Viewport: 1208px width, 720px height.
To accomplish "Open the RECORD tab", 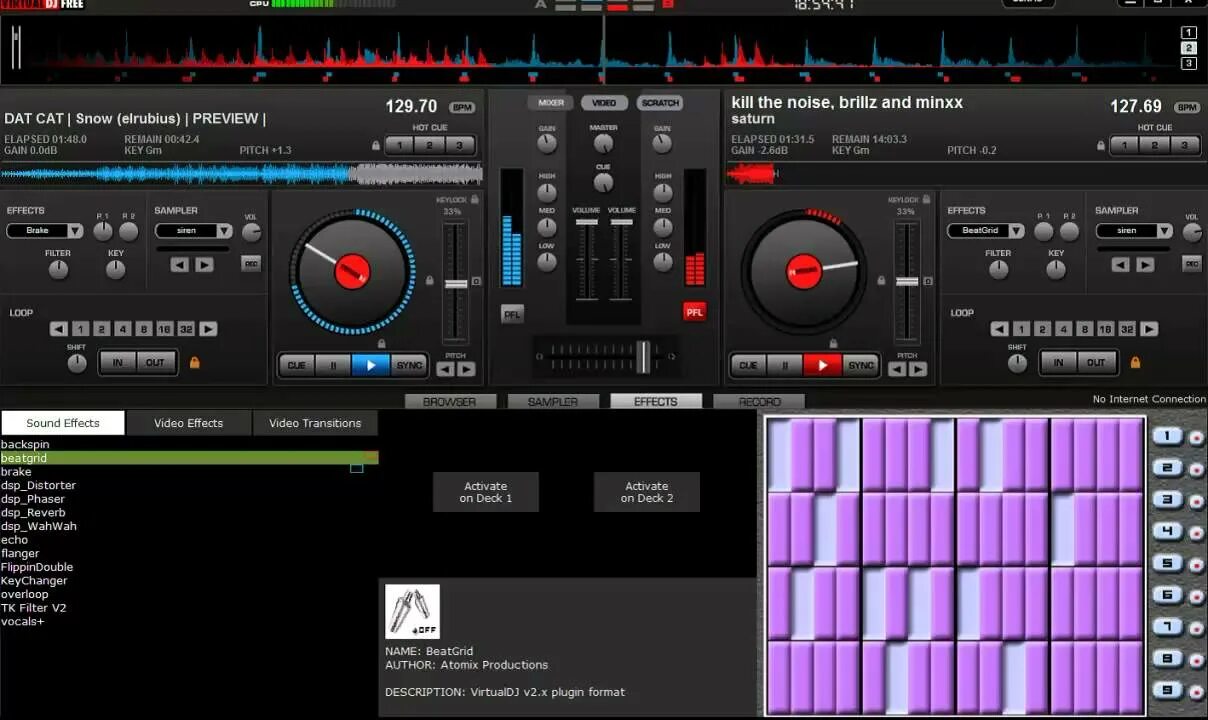I will pos(759,401).
